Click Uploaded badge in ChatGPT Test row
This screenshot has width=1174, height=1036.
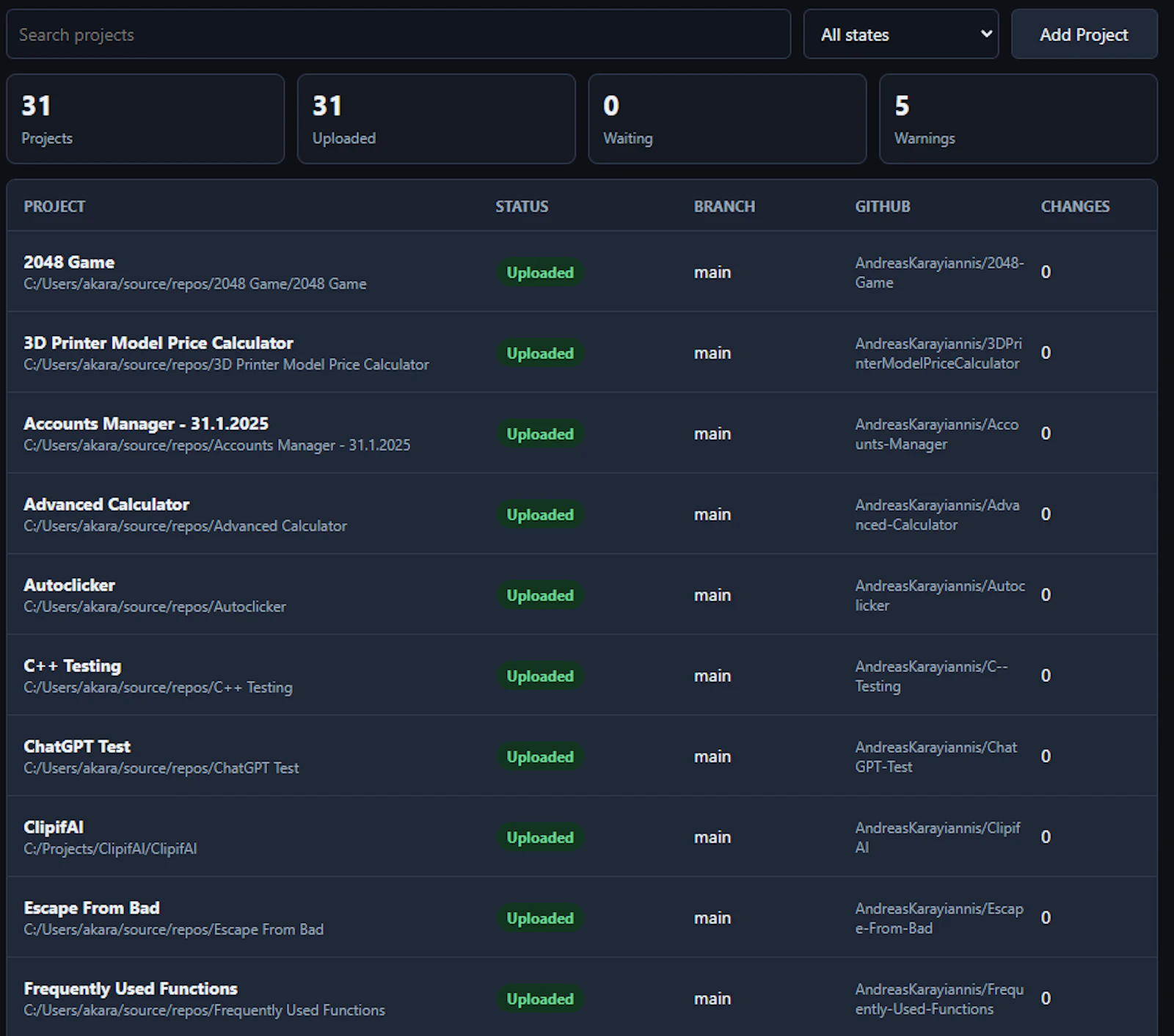click(540, 757)
